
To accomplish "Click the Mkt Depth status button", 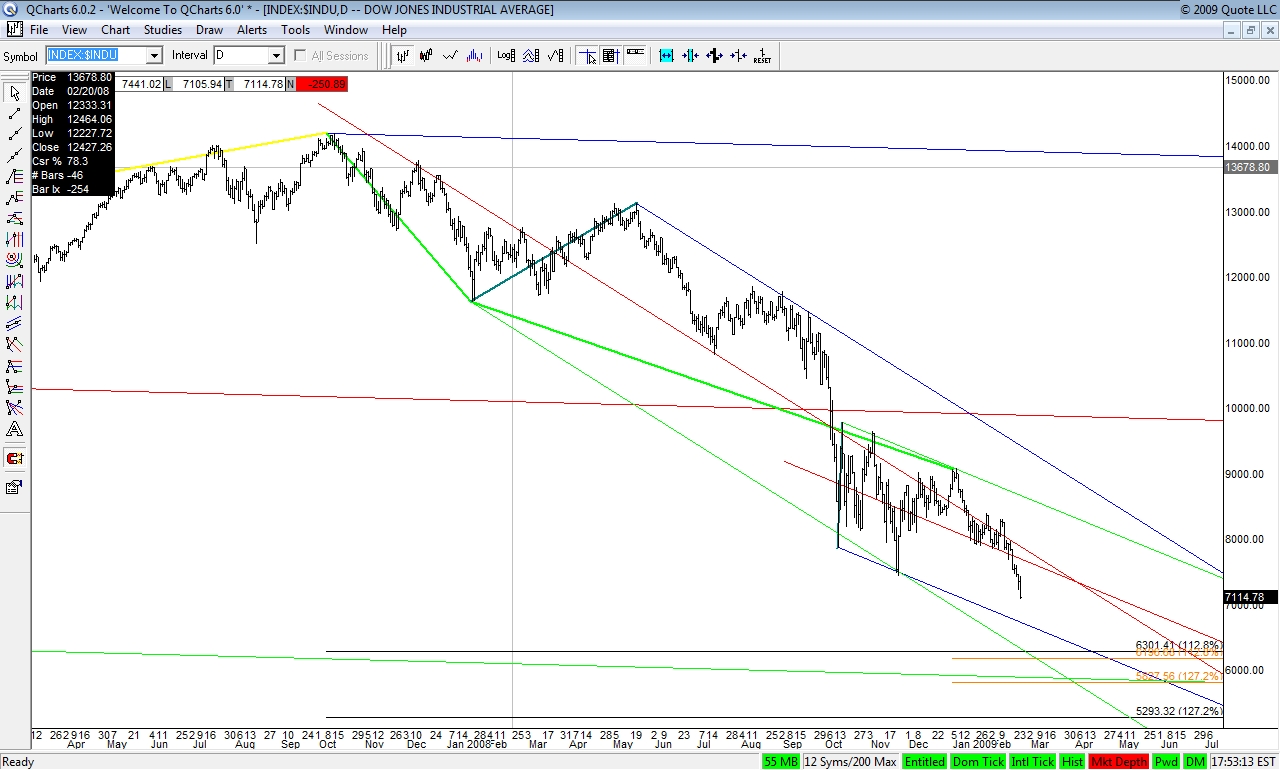I will [x=1119, y=762].
